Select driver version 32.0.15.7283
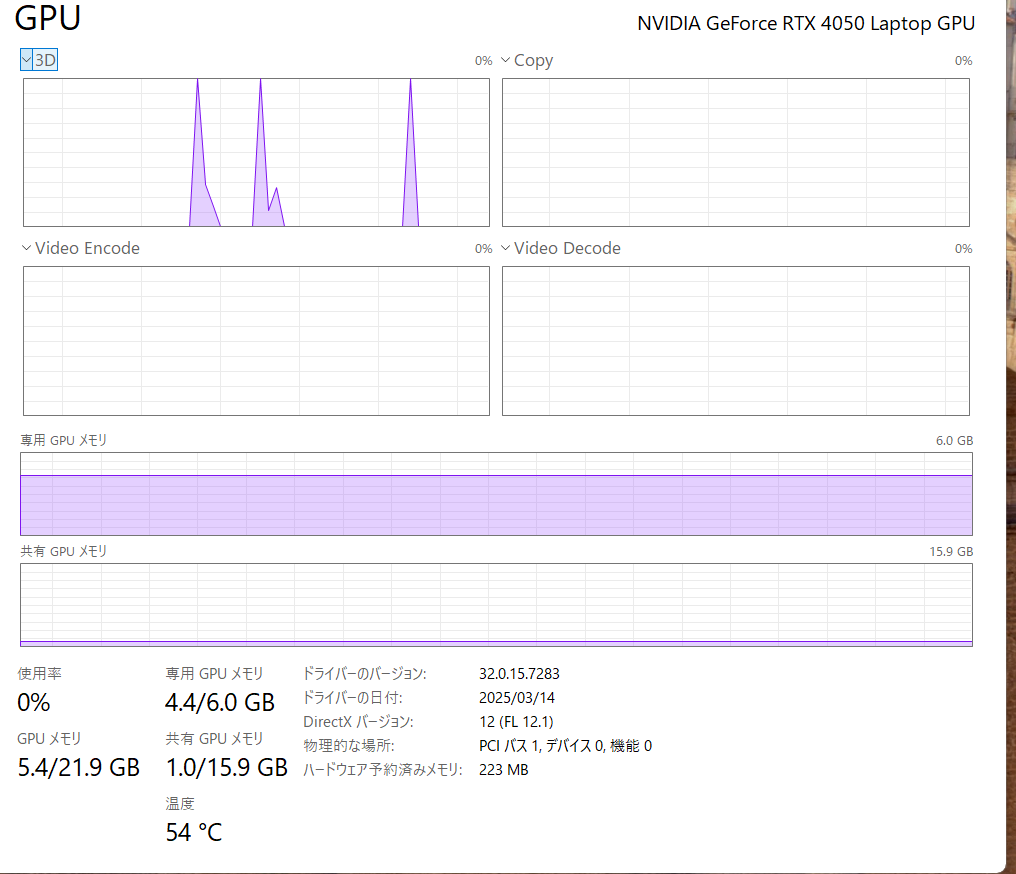The width and height of the screenshot is (1016, 874). pyautogui.click(x=519, y=674)
